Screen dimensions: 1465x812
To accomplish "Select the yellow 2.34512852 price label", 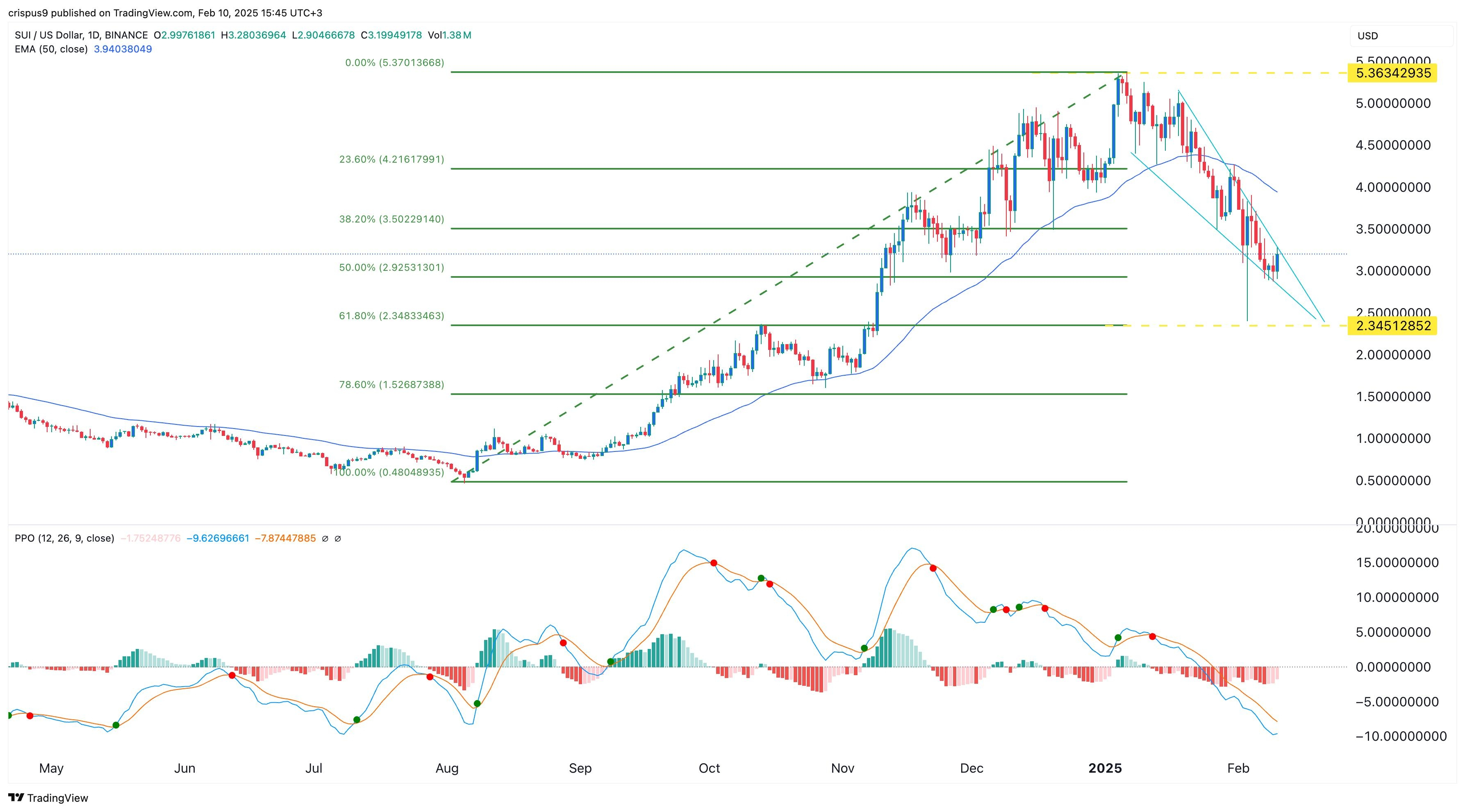I will point(1393,326).
